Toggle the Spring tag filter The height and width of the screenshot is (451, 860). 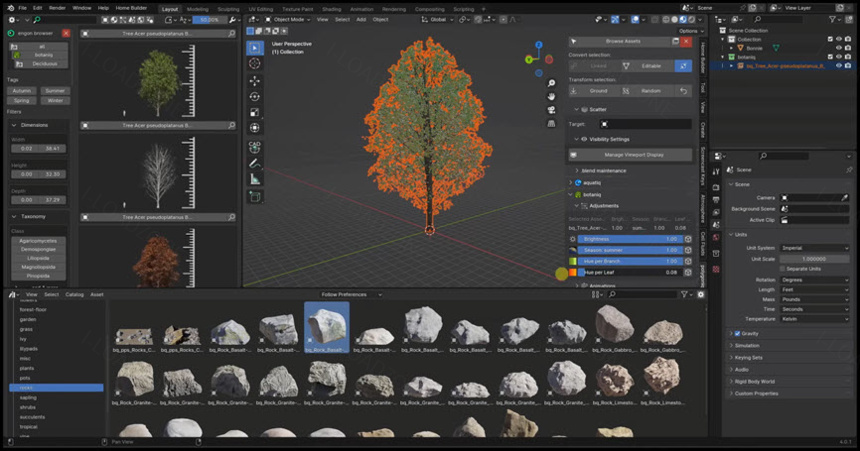tap(22, 101)
